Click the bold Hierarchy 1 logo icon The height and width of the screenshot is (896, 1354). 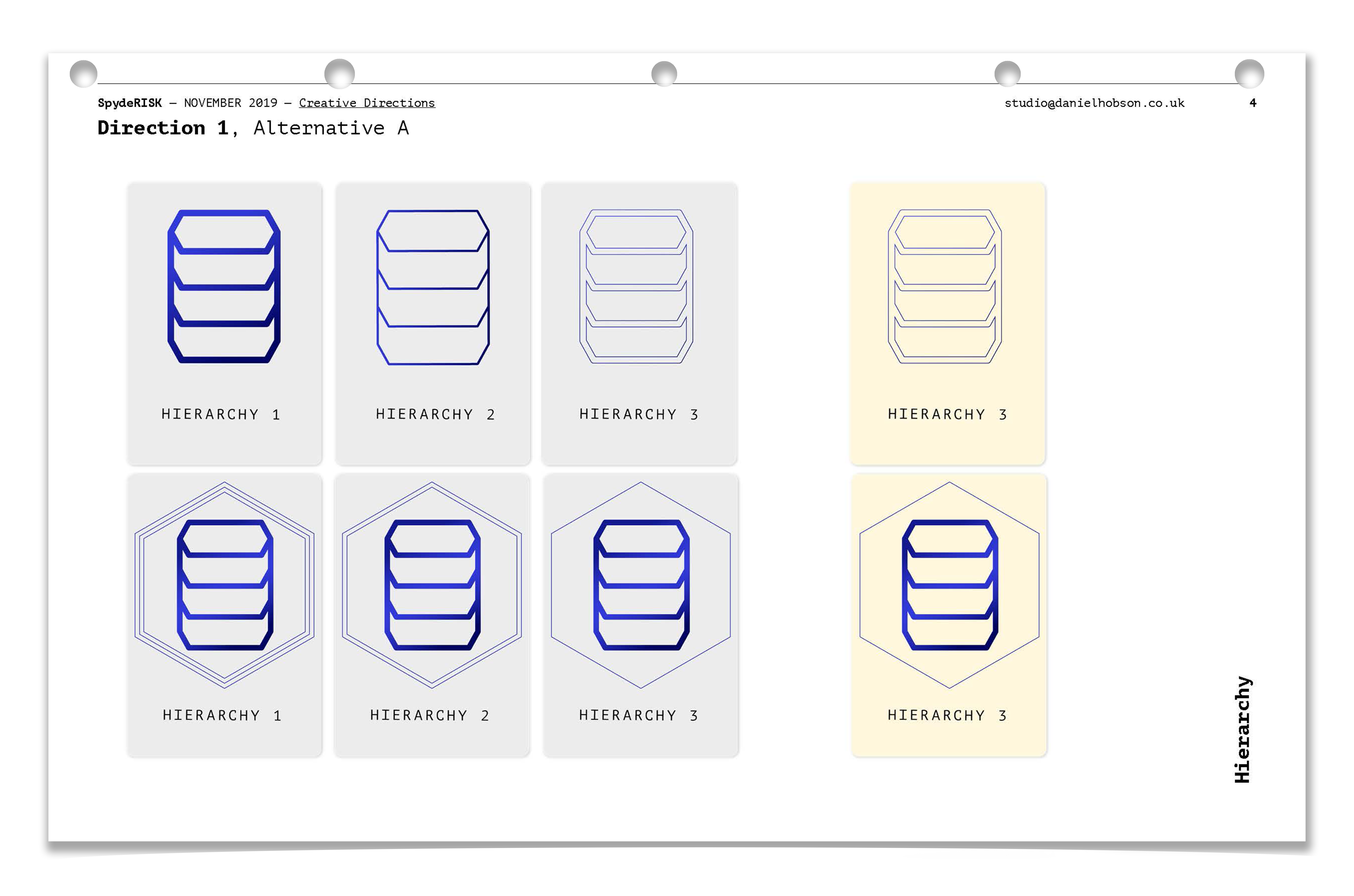coord(224,286)
